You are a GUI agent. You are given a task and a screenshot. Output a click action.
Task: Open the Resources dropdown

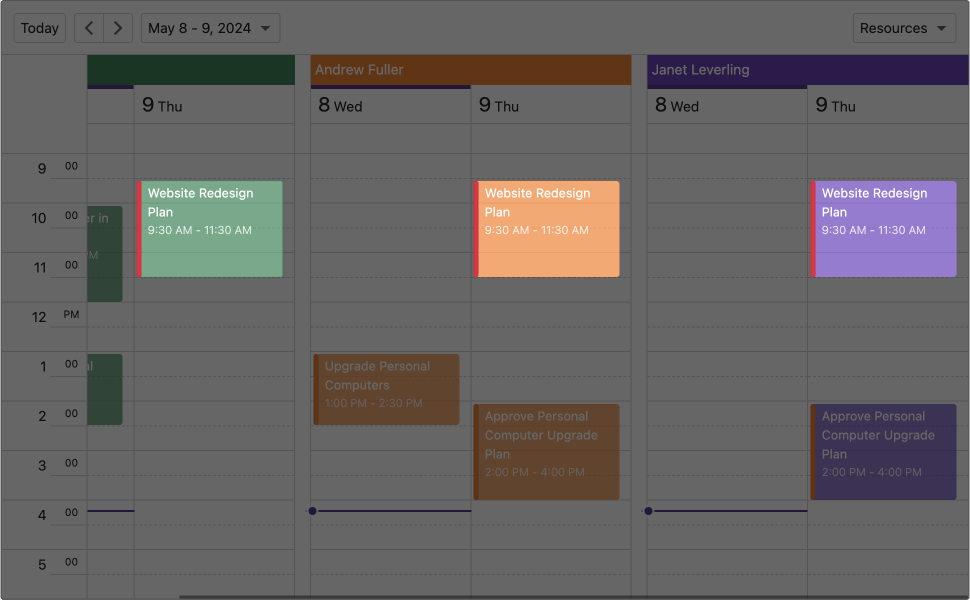click(904, 27)
